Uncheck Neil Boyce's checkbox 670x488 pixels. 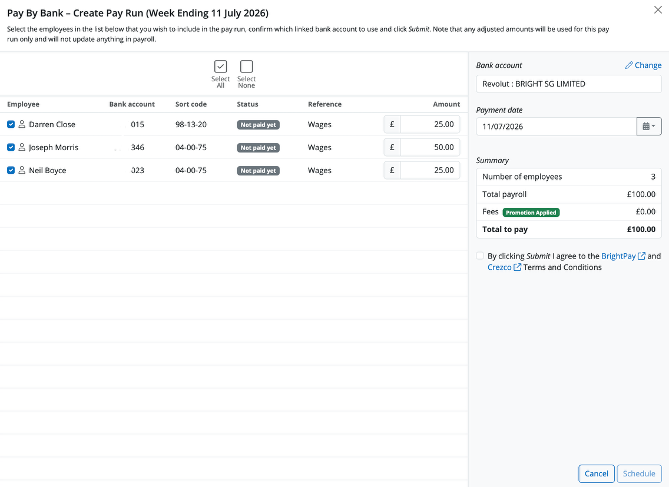pyautogui.click(x=11, y=170)
